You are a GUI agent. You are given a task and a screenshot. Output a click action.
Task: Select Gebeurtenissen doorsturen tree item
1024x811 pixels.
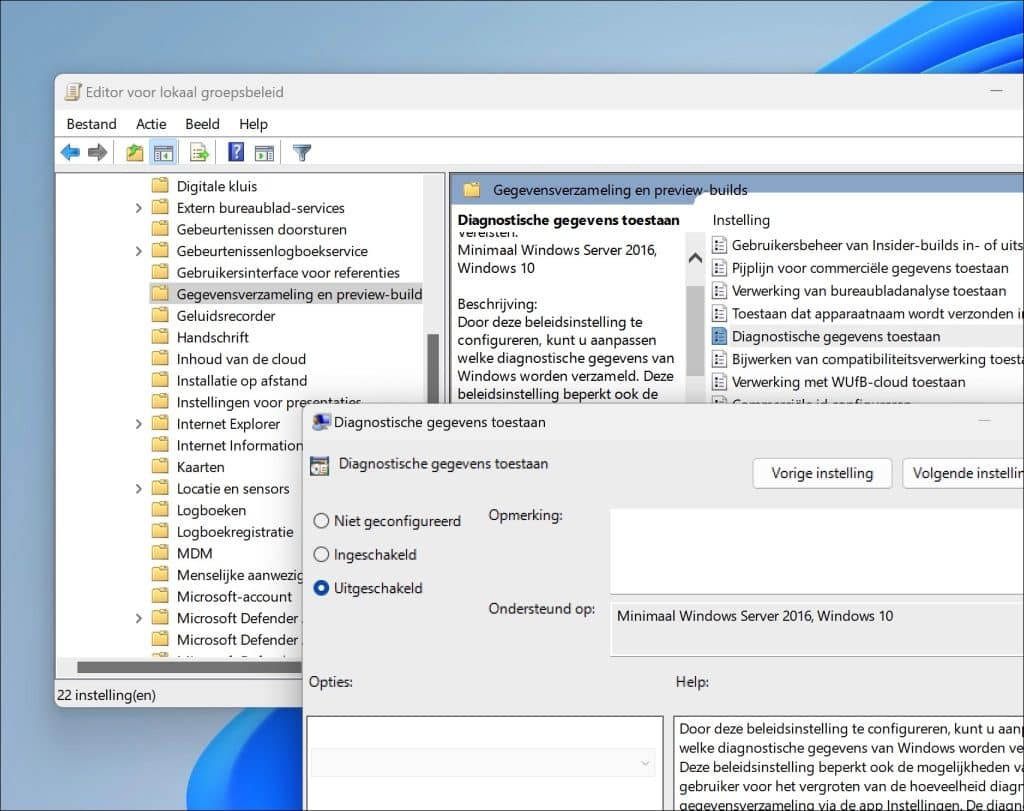pos(261,229)
